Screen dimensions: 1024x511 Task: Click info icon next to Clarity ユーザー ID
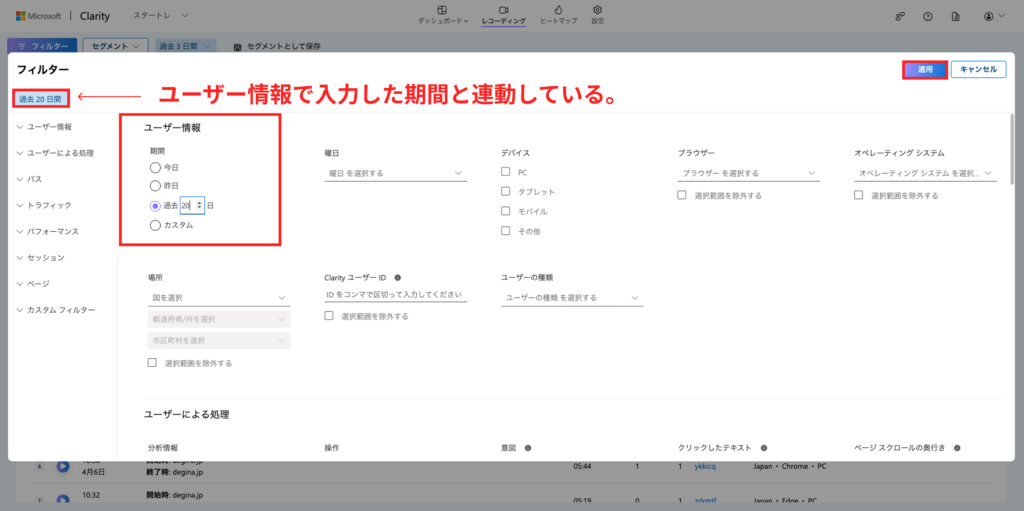[x=398, y=278]
